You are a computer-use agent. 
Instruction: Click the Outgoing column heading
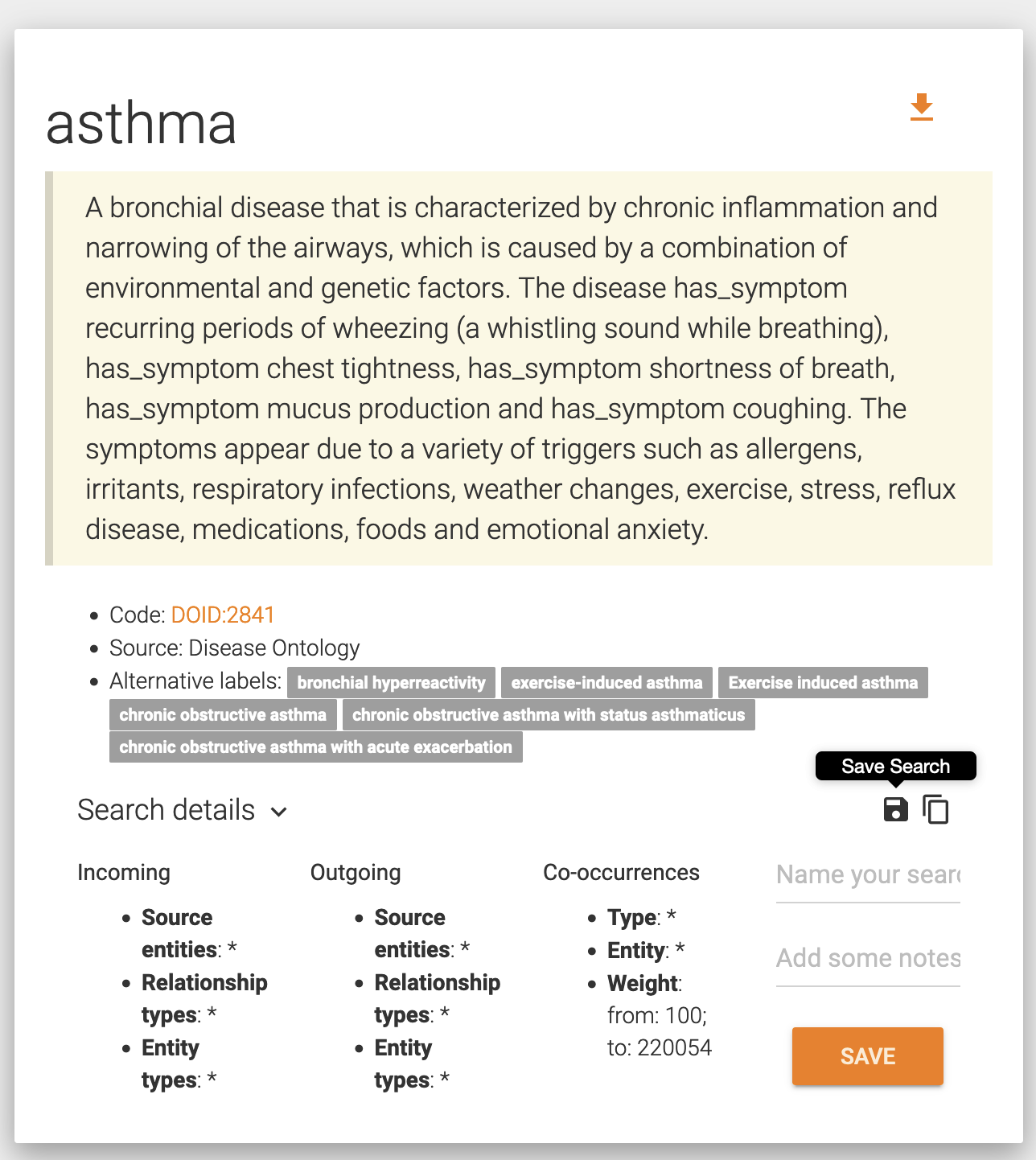pyautogui.click(x=356, y=873)
